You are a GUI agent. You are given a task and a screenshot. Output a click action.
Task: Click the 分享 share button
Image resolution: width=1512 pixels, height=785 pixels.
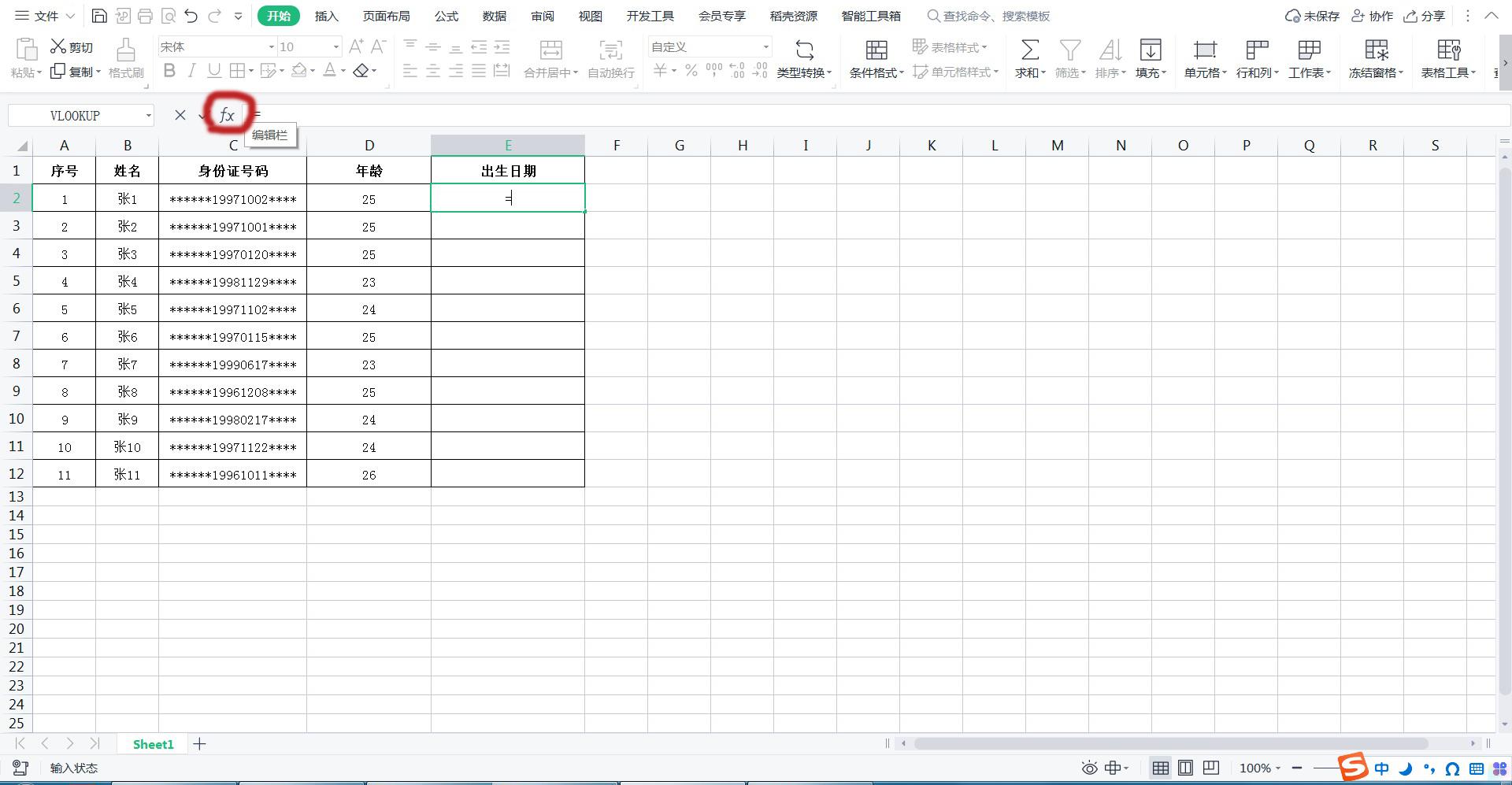point(1425,16)
